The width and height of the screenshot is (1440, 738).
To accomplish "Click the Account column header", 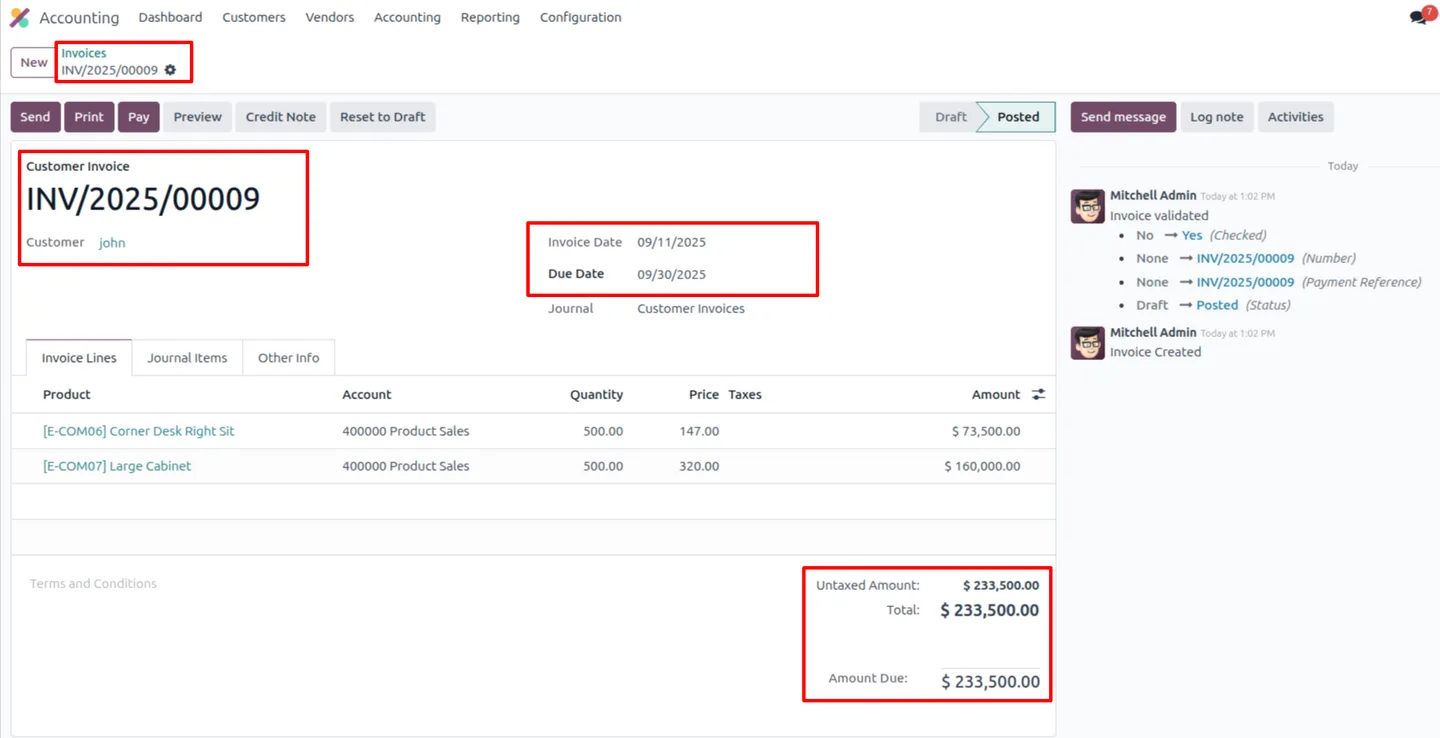I will [367, 395].
